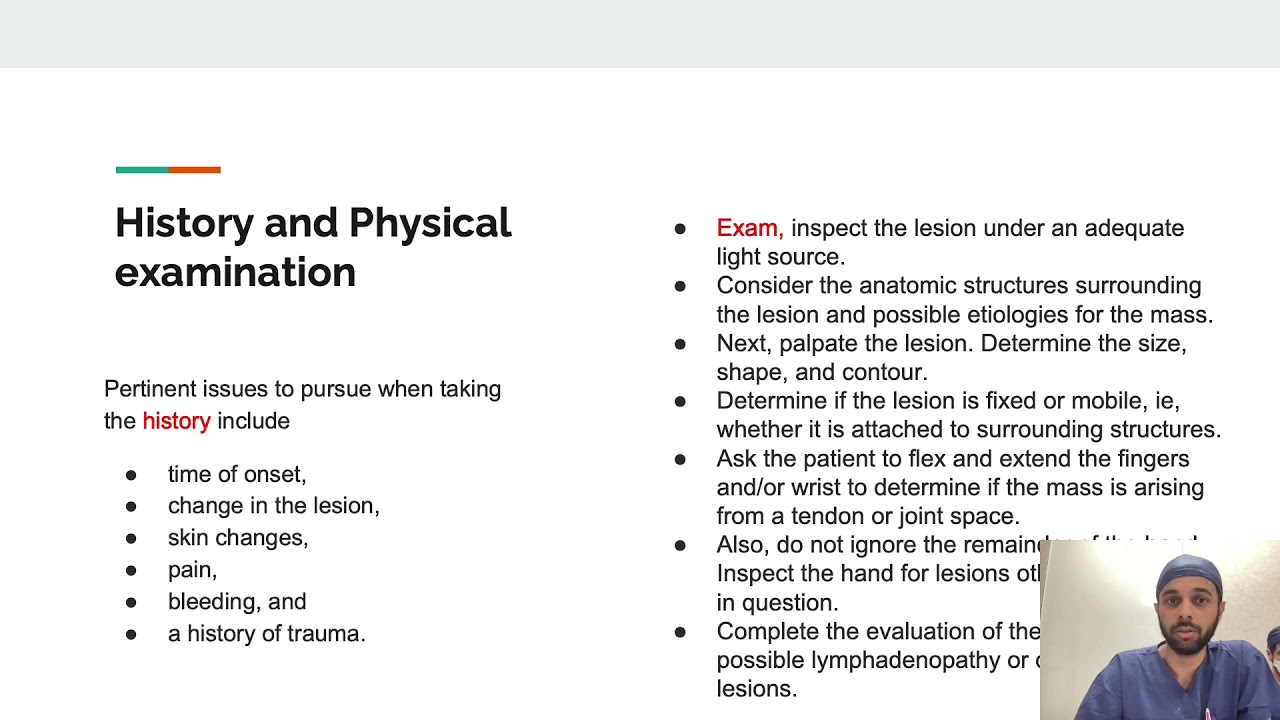Click the "Determine if the lesion is fixed" bullet
The width and height of the screenshot is (1280, 720).
968,415
